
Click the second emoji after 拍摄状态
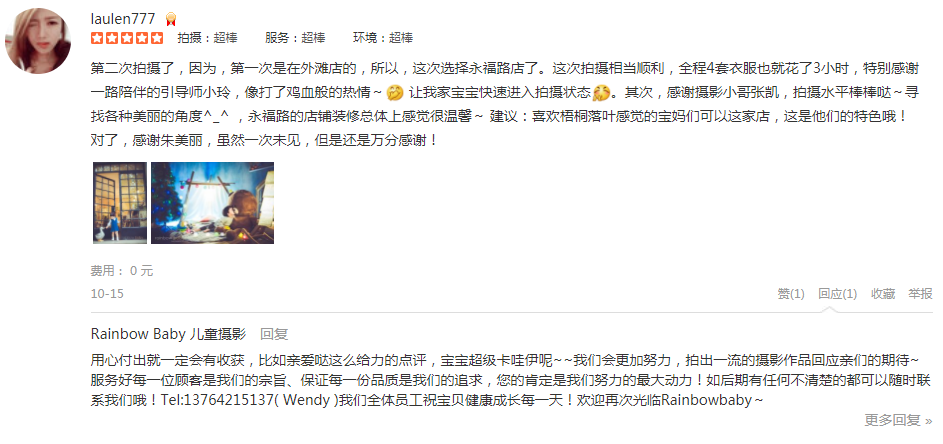tap(600, 93)
